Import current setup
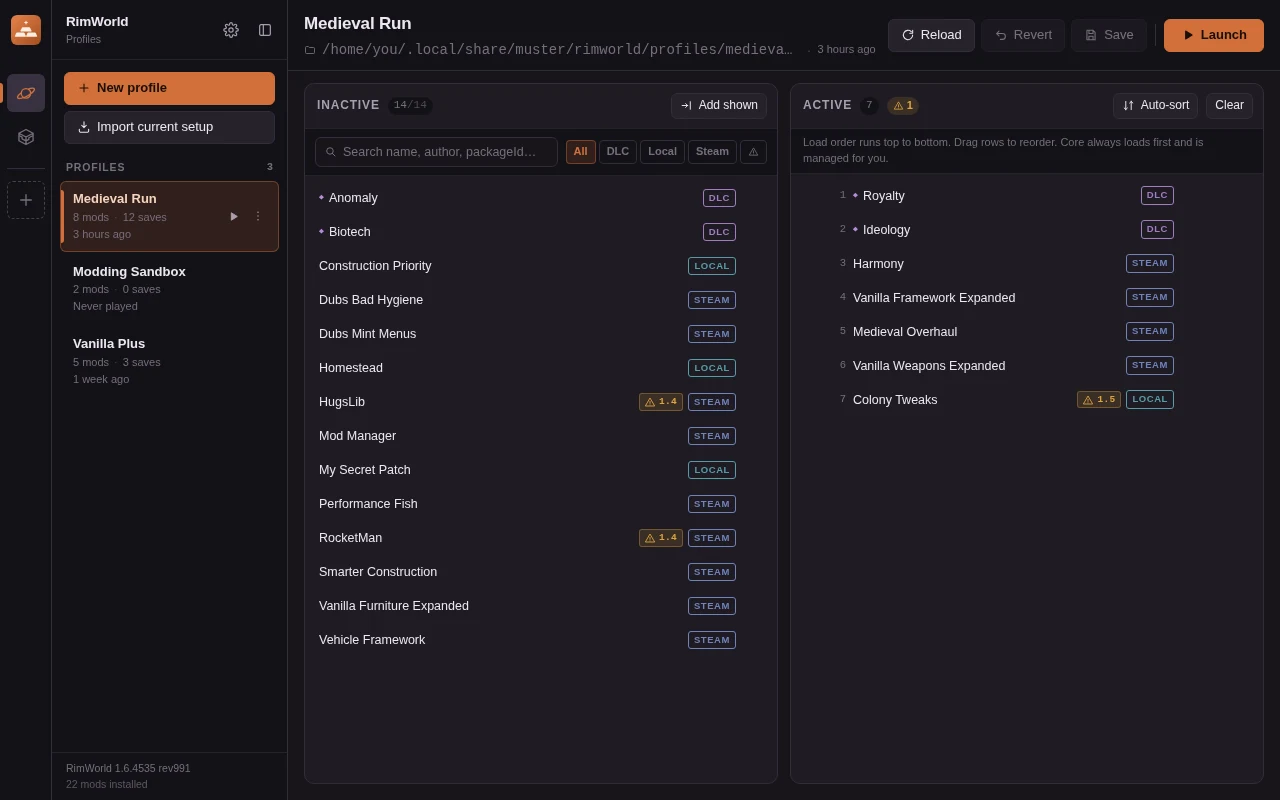 point(169,127)
